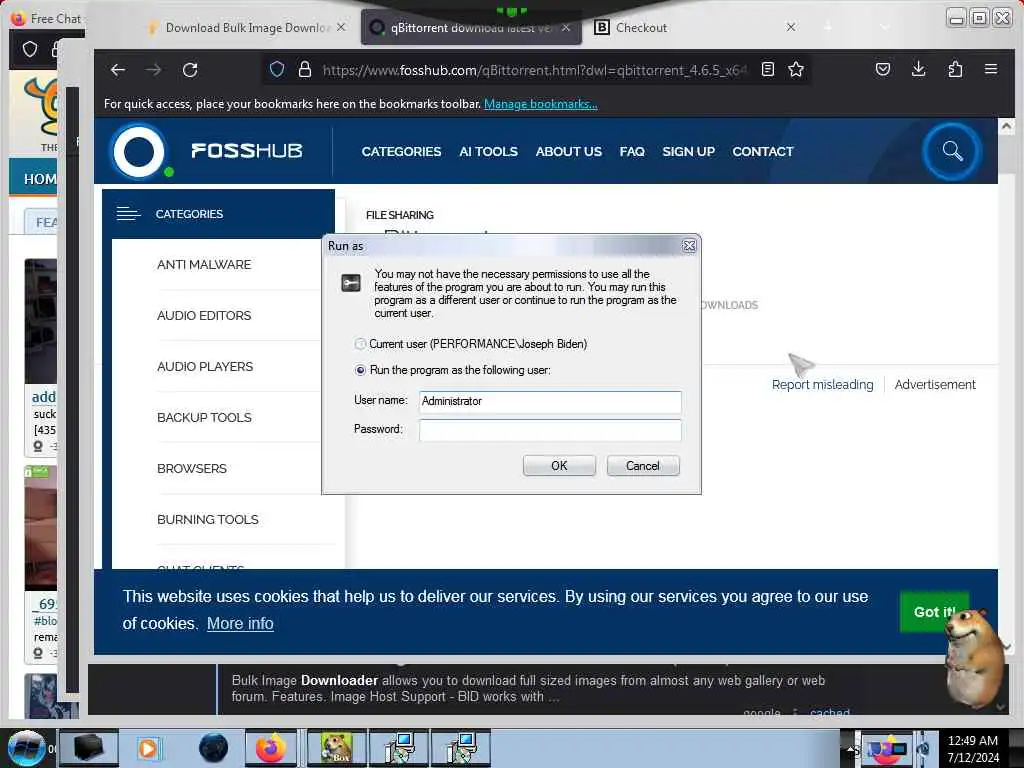The height and width of the screenshot is (768, 1024).
Task: Open BURNING TOOLS category
Action: [208, 519]
